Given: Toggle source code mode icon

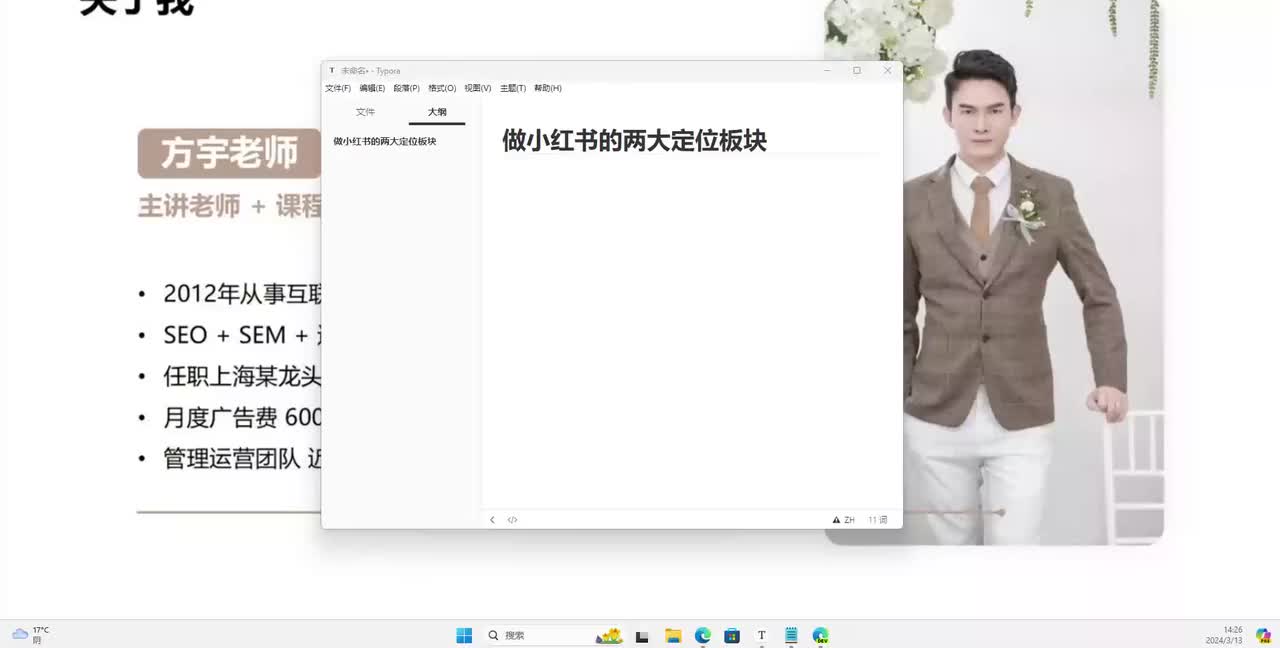Looking at the screenshot, I should point(512,520).
